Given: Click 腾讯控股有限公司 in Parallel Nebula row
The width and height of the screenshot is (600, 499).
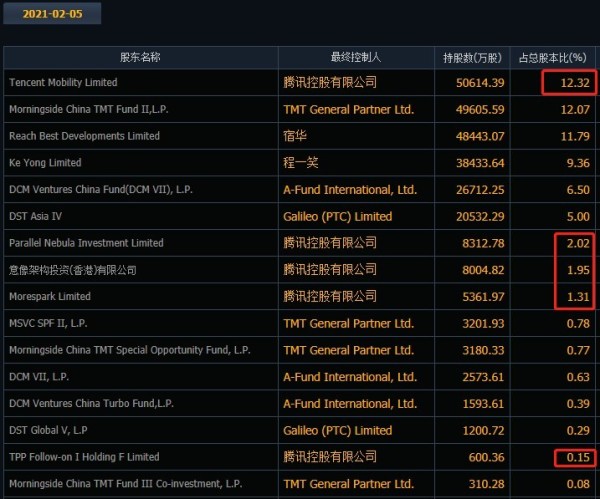Looking at the screenshot, I should coord(330,243).
